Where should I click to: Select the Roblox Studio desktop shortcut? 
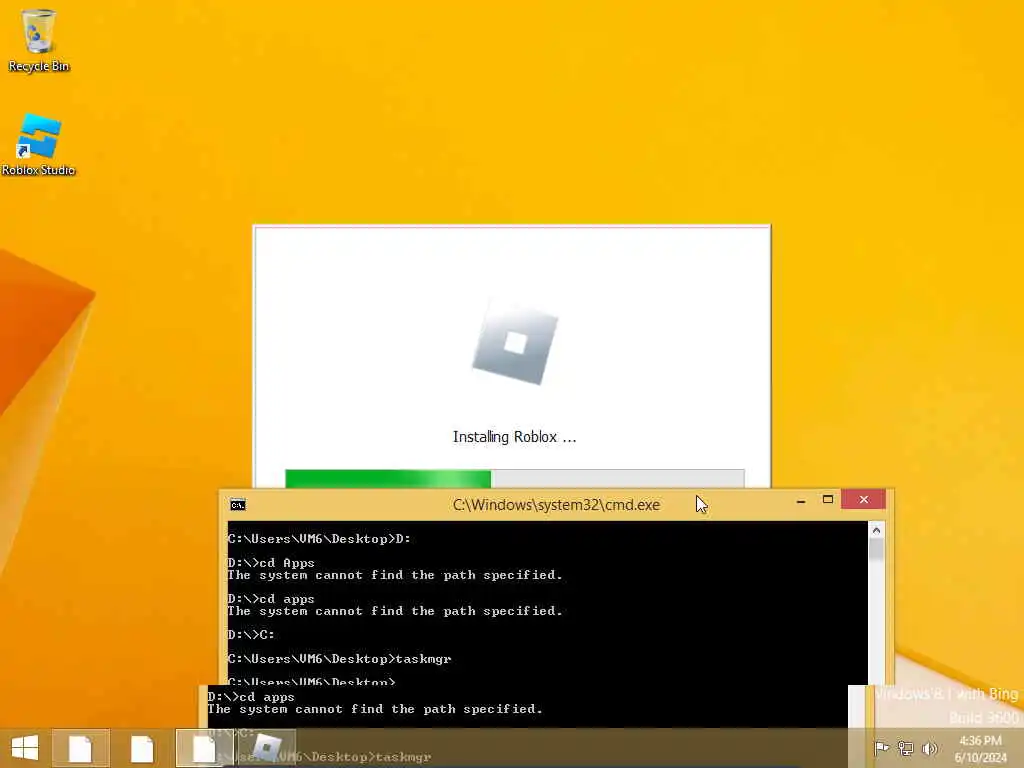pos(39,145)
